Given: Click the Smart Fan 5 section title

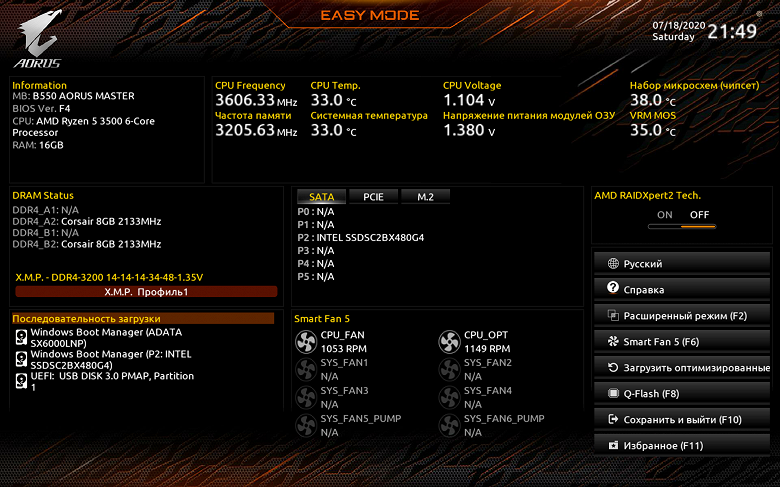Looking at the screenshot, I should [322, 318].
